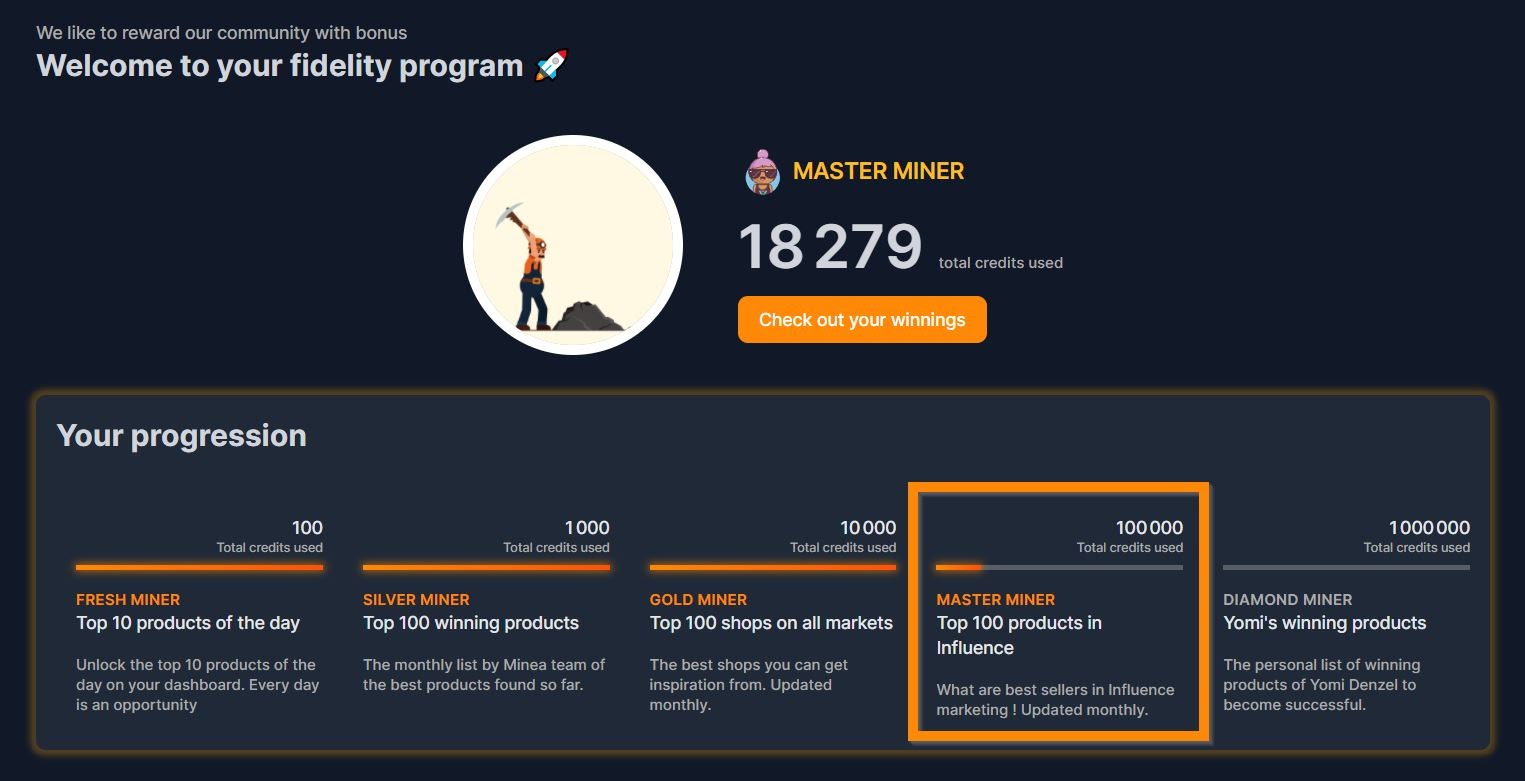Select the Diamond Miner tier label
This screenshot has width=1525, height=781.
click(1288, 600)
